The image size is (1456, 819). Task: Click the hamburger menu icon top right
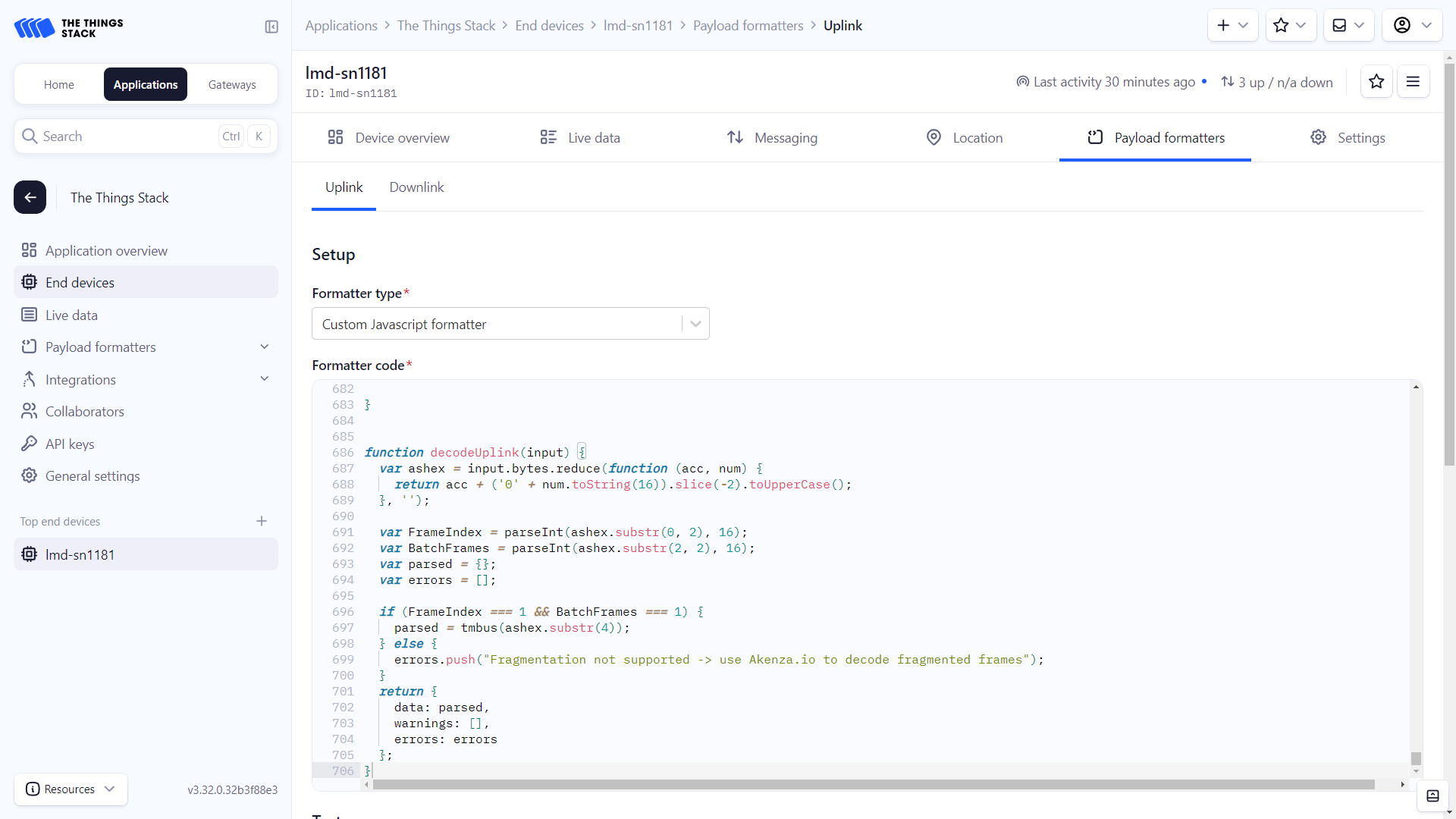1414,81
